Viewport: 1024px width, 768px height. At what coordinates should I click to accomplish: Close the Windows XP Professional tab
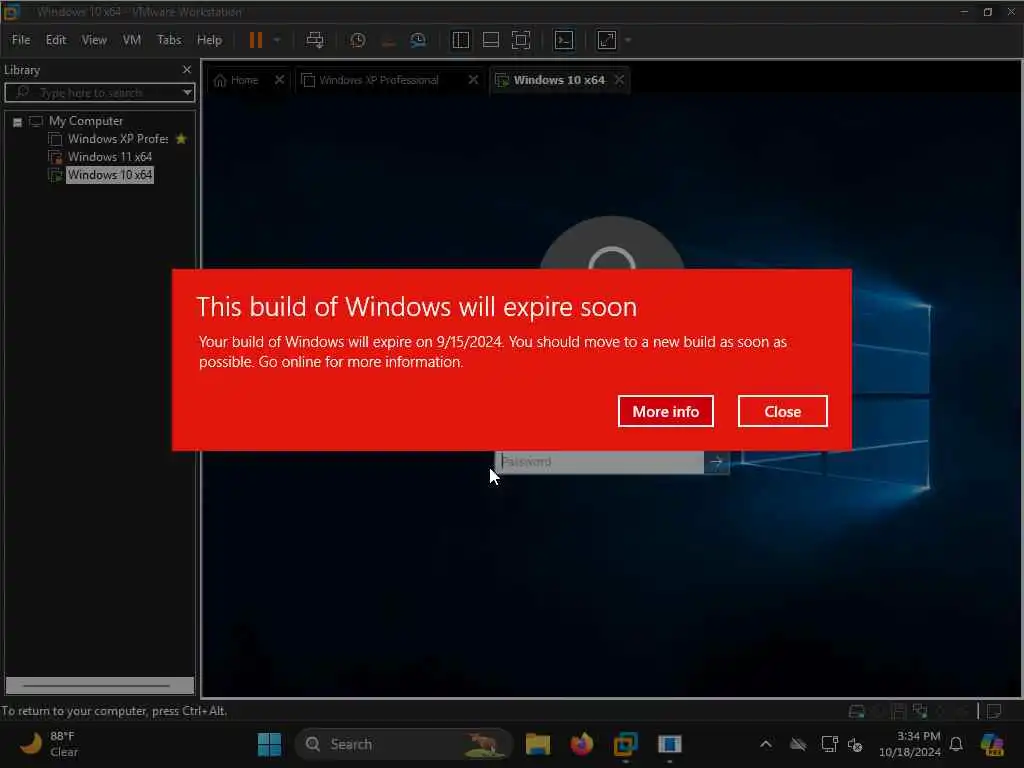click(473, 80)
